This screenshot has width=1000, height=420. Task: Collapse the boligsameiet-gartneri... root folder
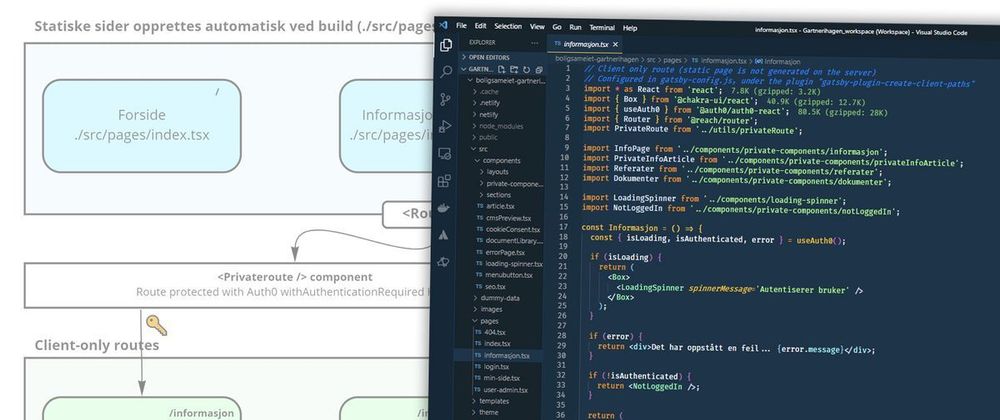pyautogui.click(x=505, y=80)
